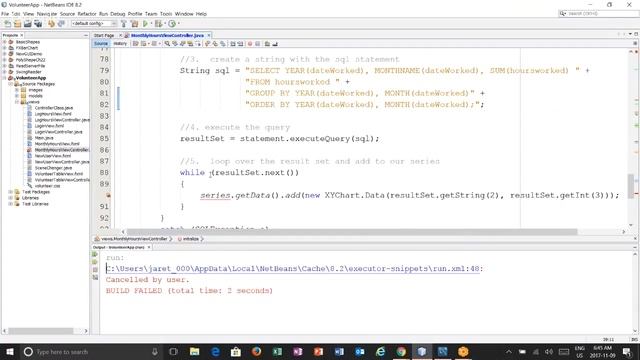Run the project with green arrow
Screen dimensions: 640x360
tap(145, 24)
